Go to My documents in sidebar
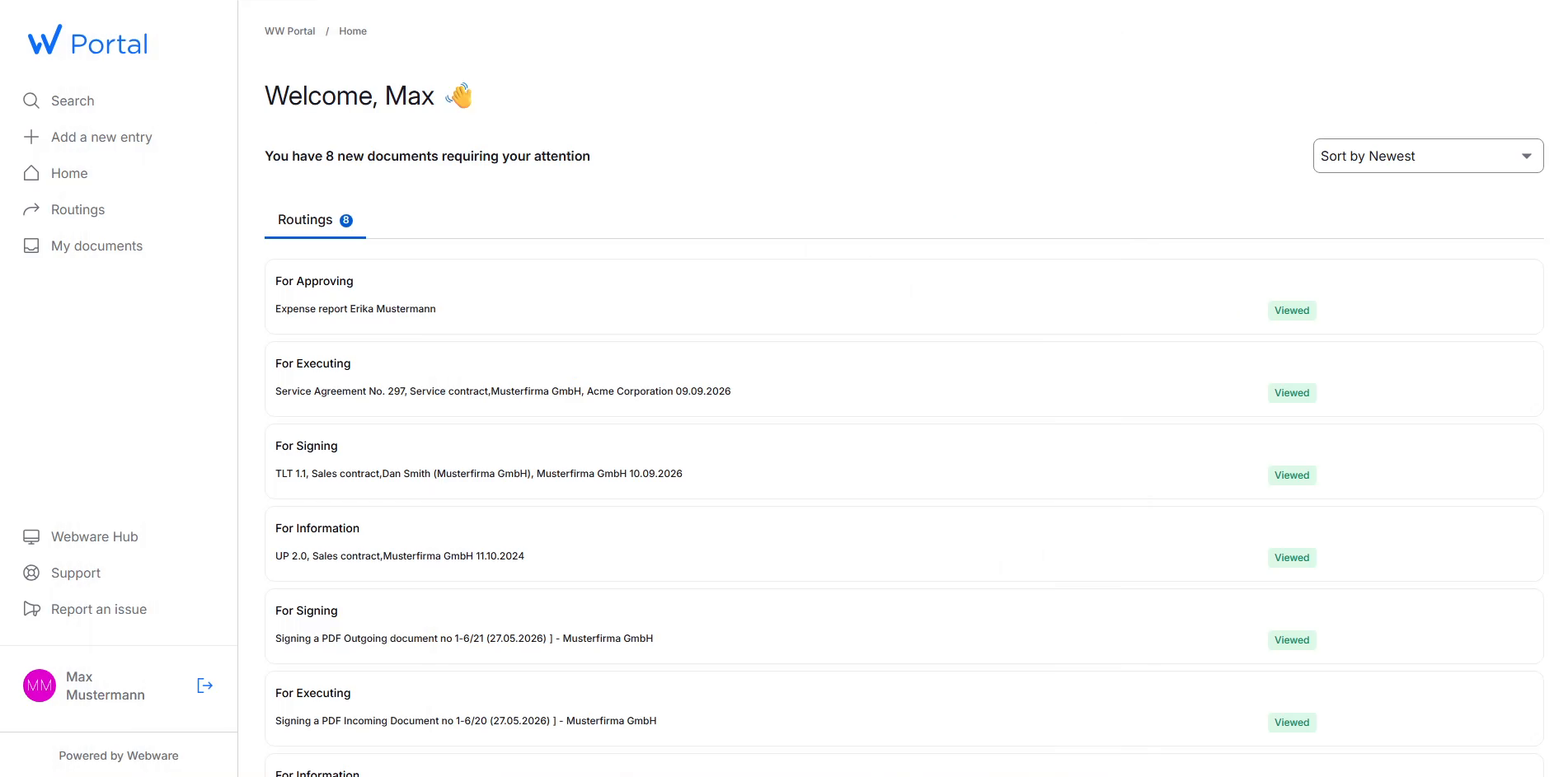Viewport: 1568px width, 777px height. (96, 246)
